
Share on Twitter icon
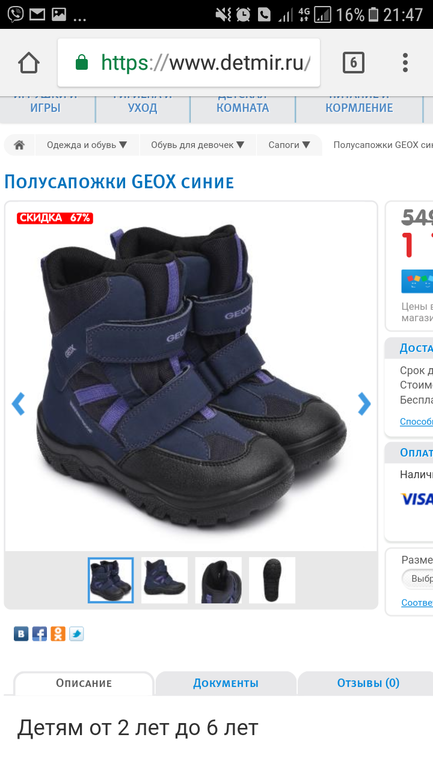point(76,634)
